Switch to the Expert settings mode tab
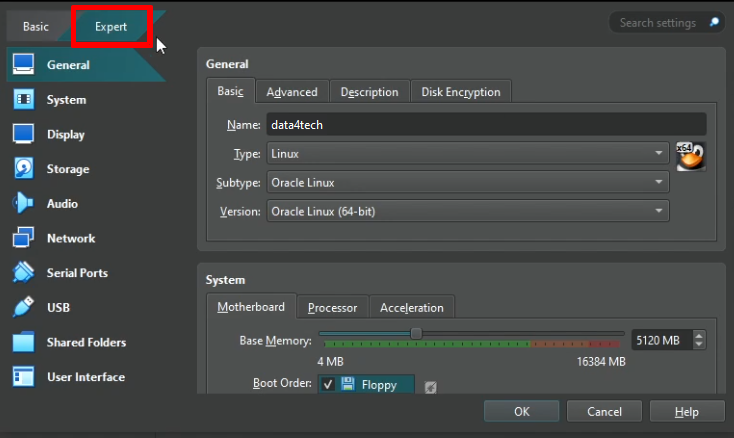 [111, 27]
